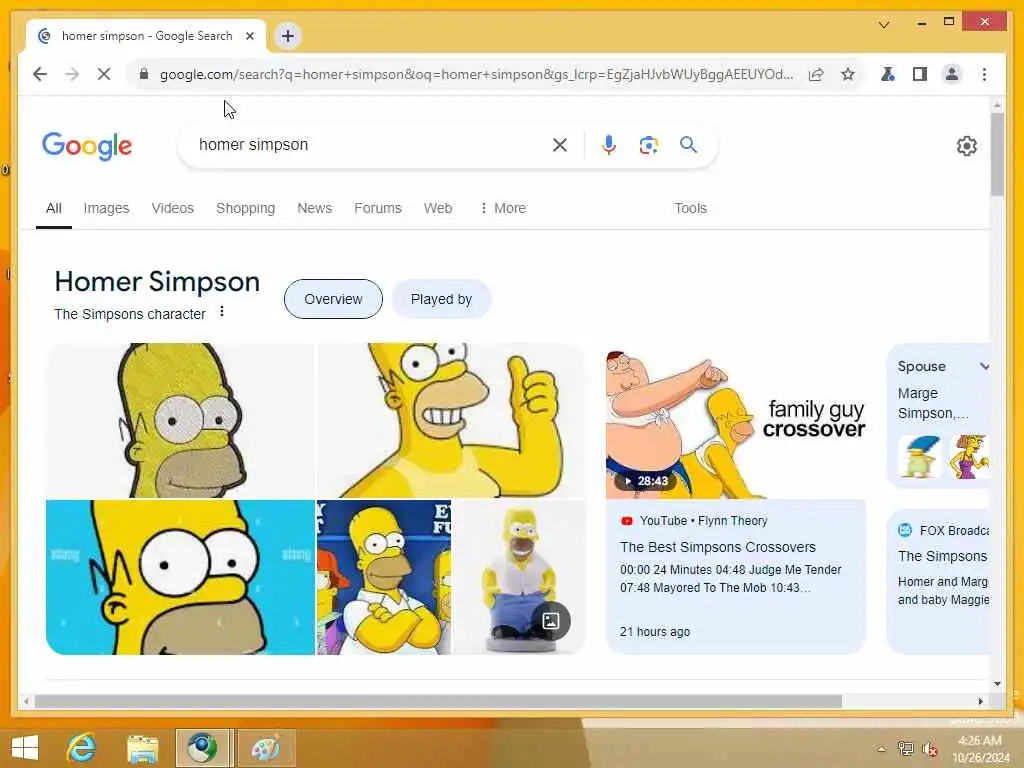Click the scroll down arrow

pos(997,684)
